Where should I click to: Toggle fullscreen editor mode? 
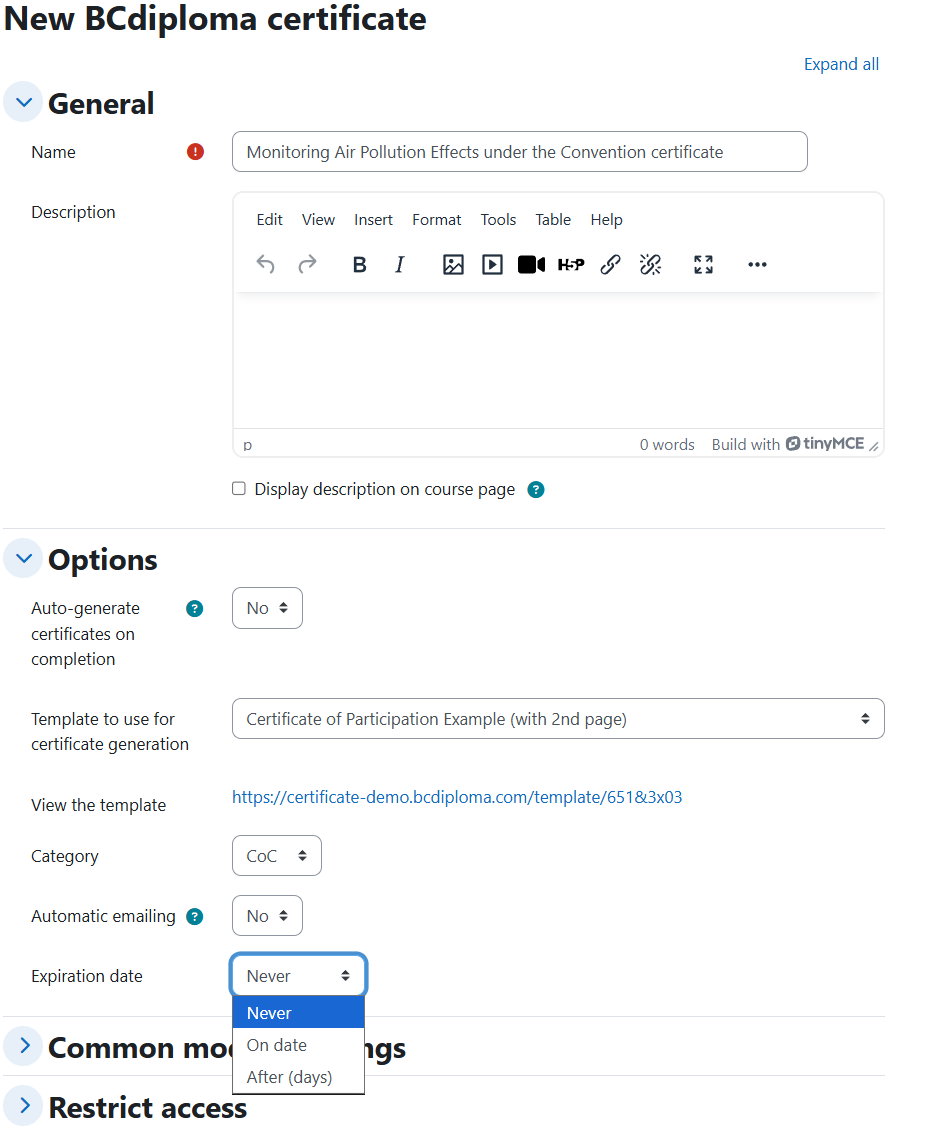(x=703, y=265)
